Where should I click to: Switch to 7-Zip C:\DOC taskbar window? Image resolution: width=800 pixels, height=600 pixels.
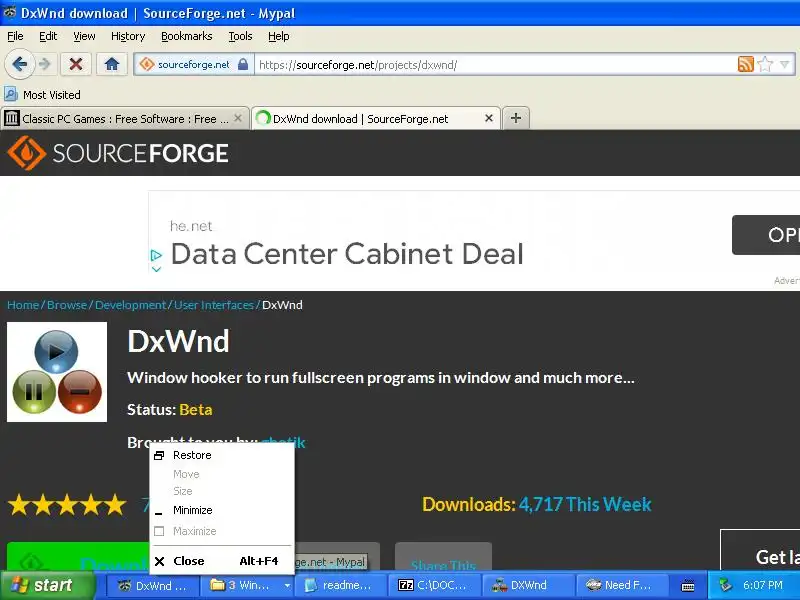(433, 586)
